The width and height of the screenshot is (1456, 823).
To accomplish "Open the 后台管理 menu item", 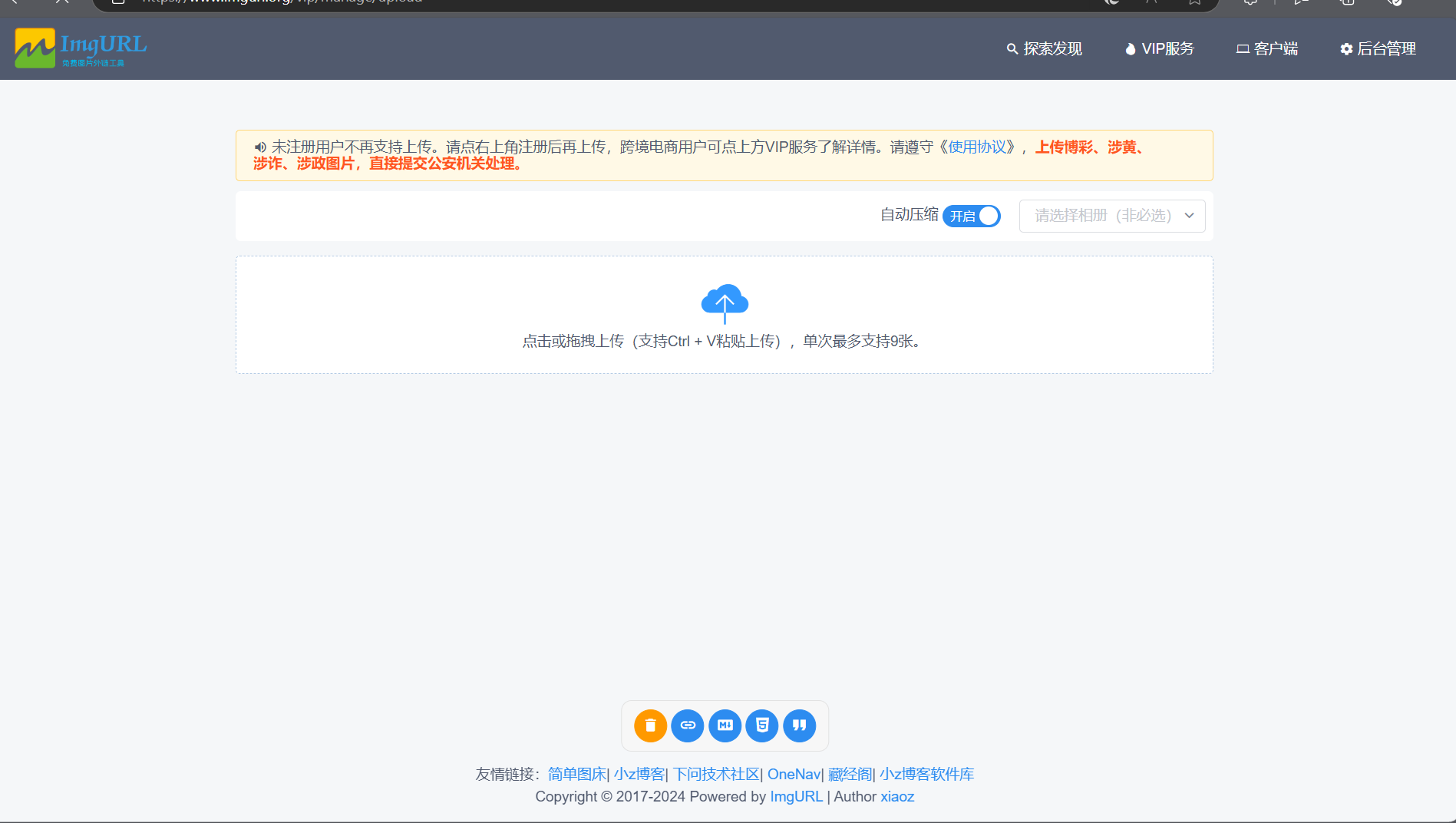I will (1378, 48).
